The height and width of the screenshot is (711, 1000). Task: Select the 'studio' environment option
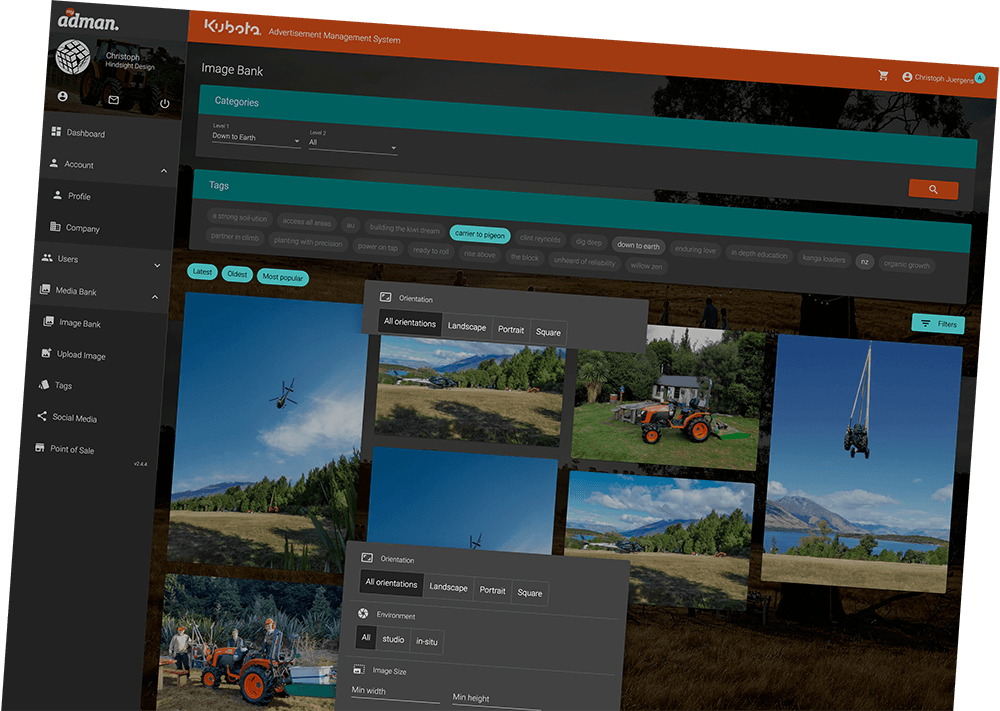coord(393,639)
